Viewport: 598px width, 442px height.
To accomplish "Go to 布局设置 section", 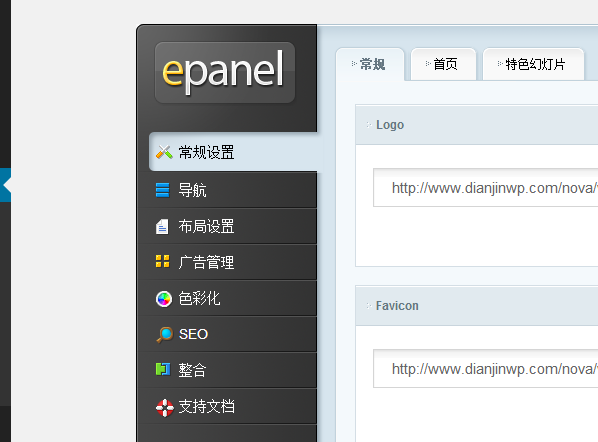I will (x=229, y=226).
